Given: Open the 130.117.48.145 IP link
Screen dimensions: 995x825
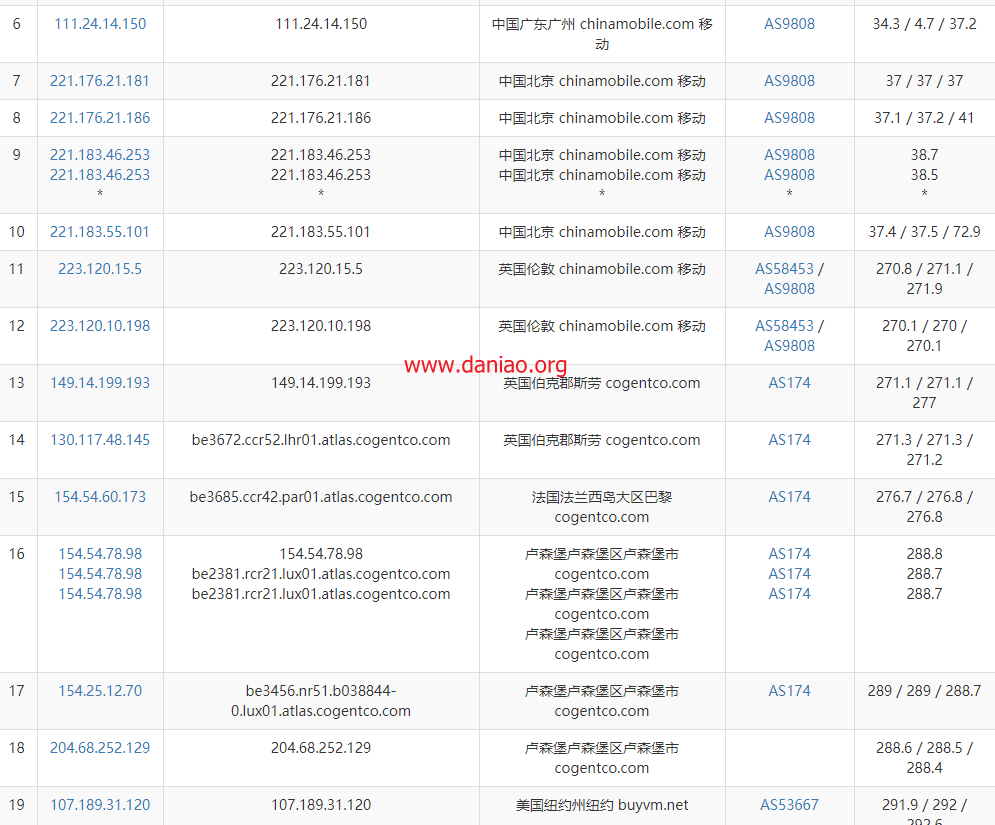Looking at the screenshot, I should click(100, 440).
